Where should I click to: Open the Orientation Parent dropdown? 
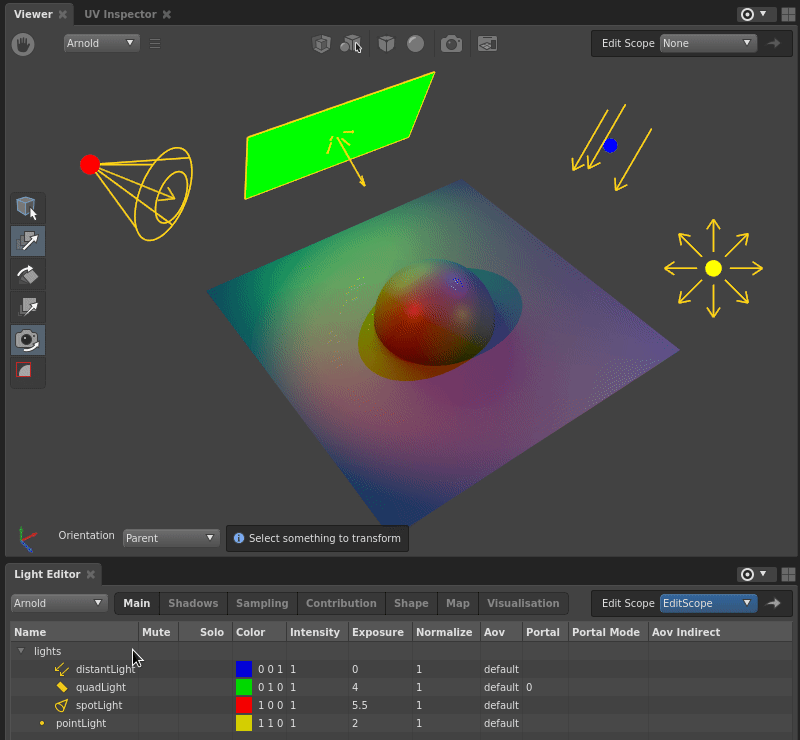(x=170, y=538)
